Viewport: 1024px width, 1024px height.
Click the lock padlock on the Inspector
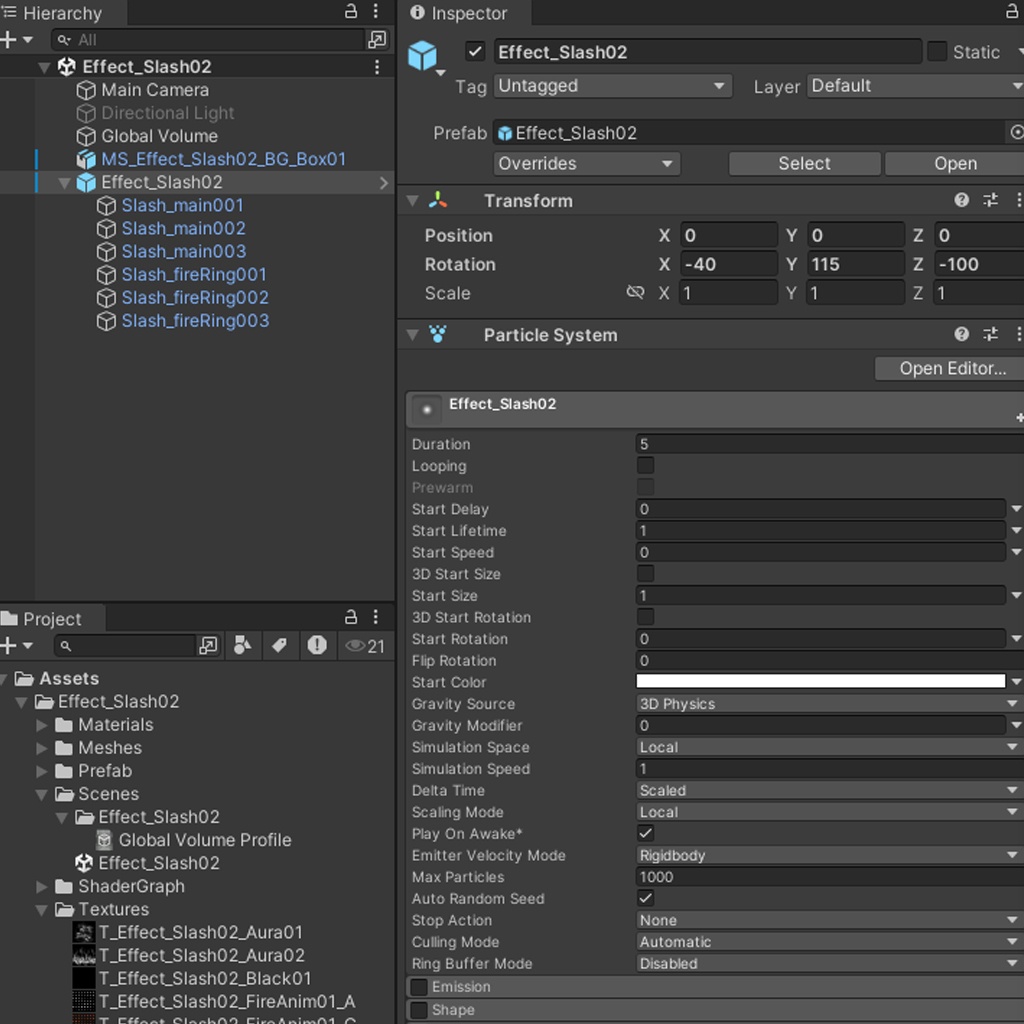1014,12
